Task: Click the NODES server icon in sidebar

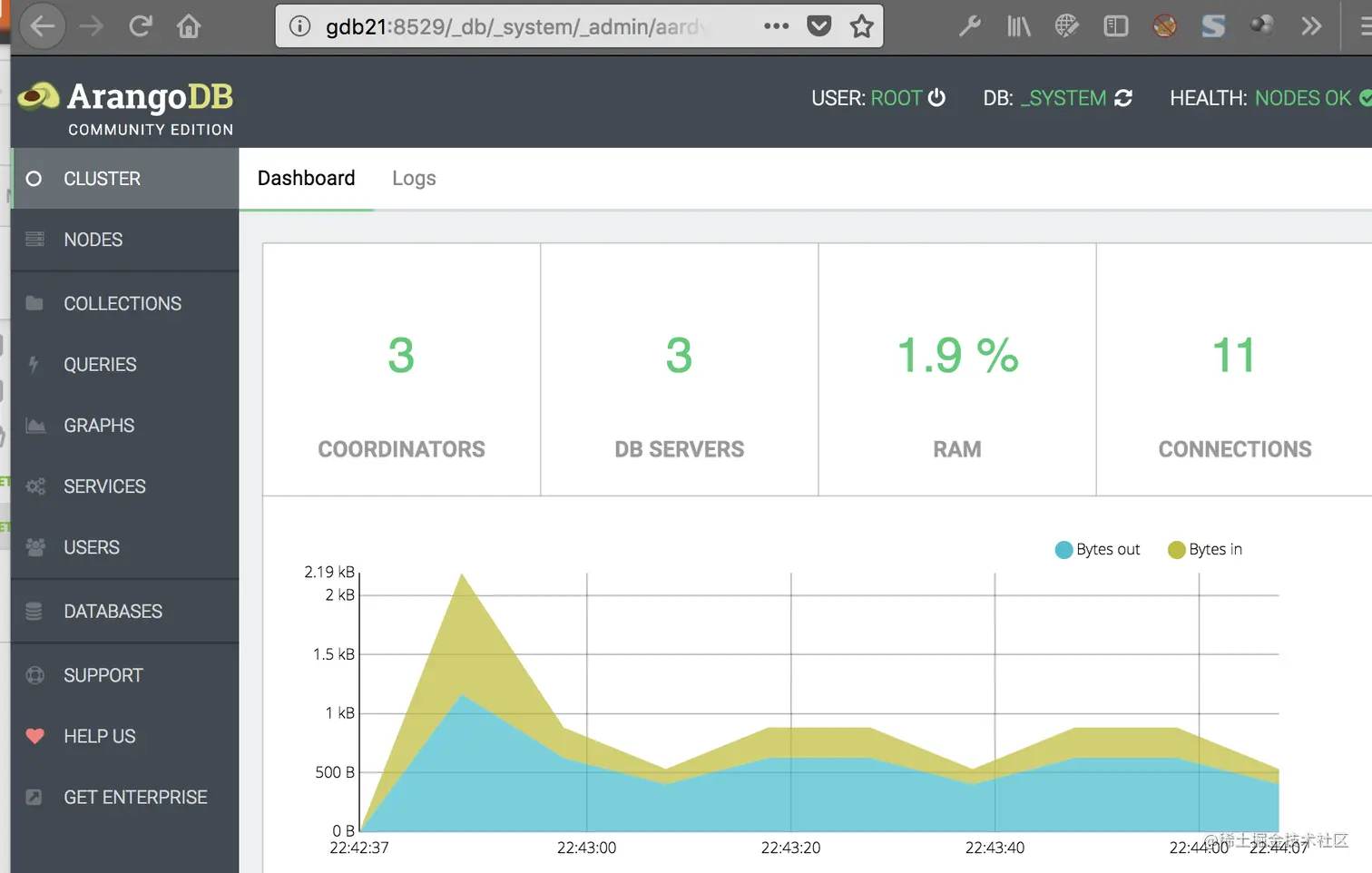Action: coord(35,240)
